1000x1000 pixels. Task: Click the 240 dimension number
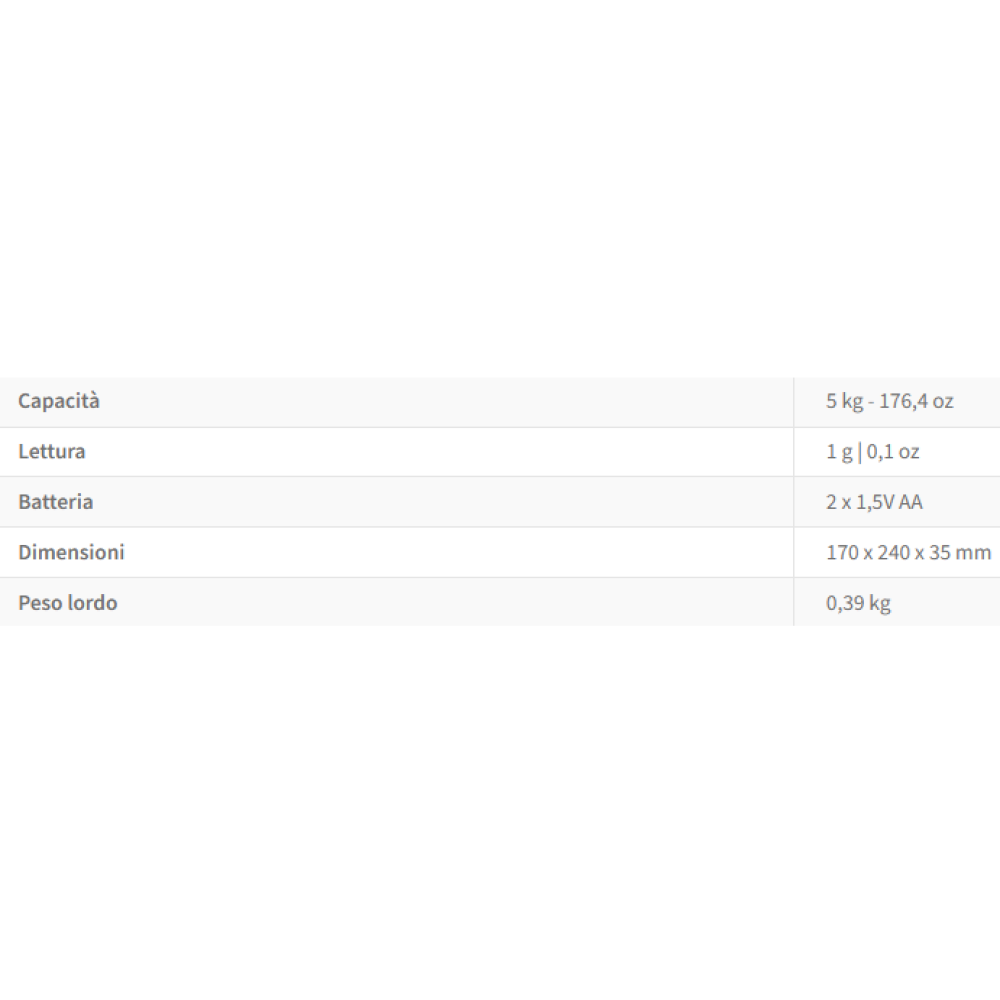[x=892, y=552]
